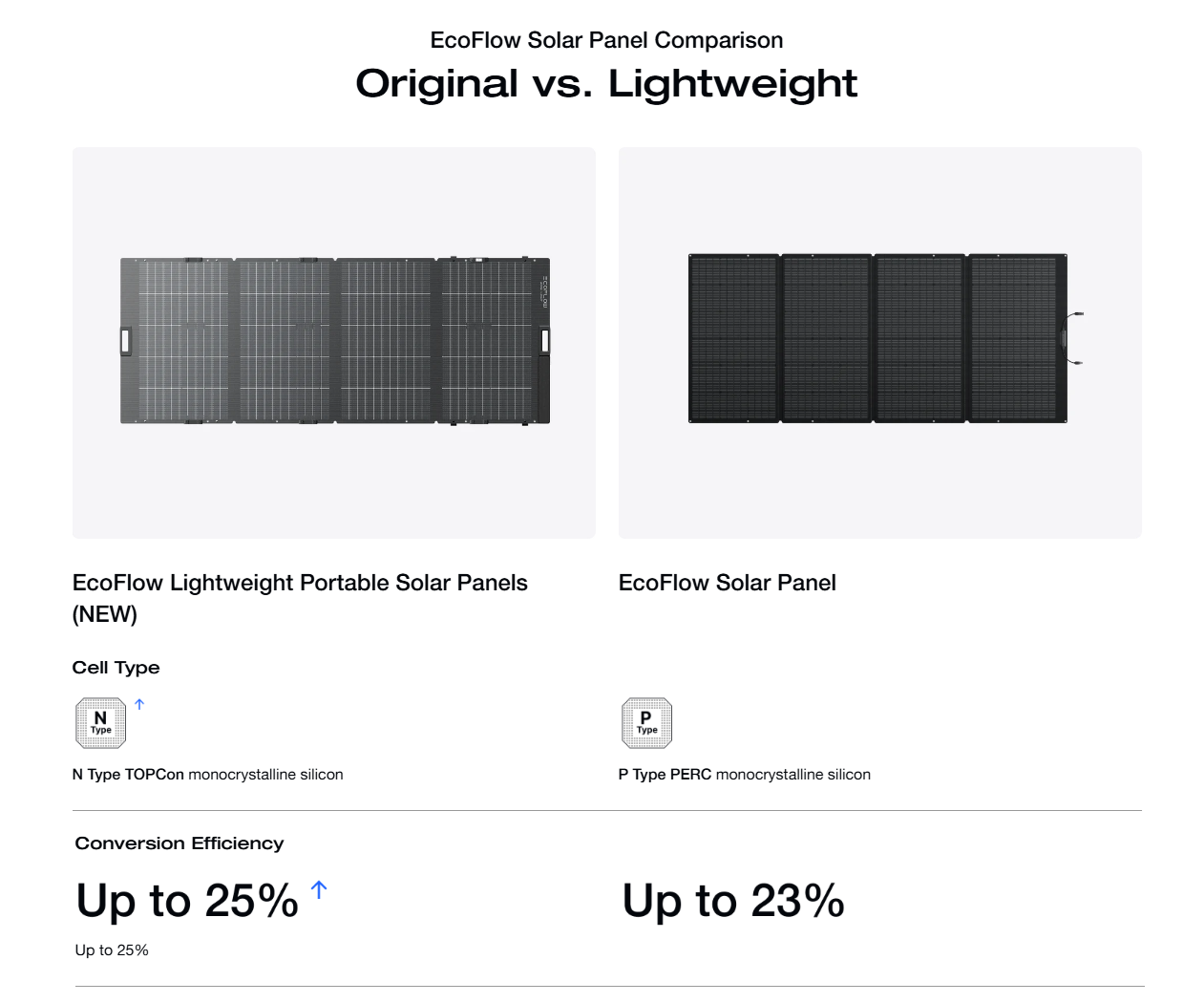Click the Original vs. Lightweight heading
Image resolution: width=1204 pixels, height=1003 pixels.
click(606, 84)
